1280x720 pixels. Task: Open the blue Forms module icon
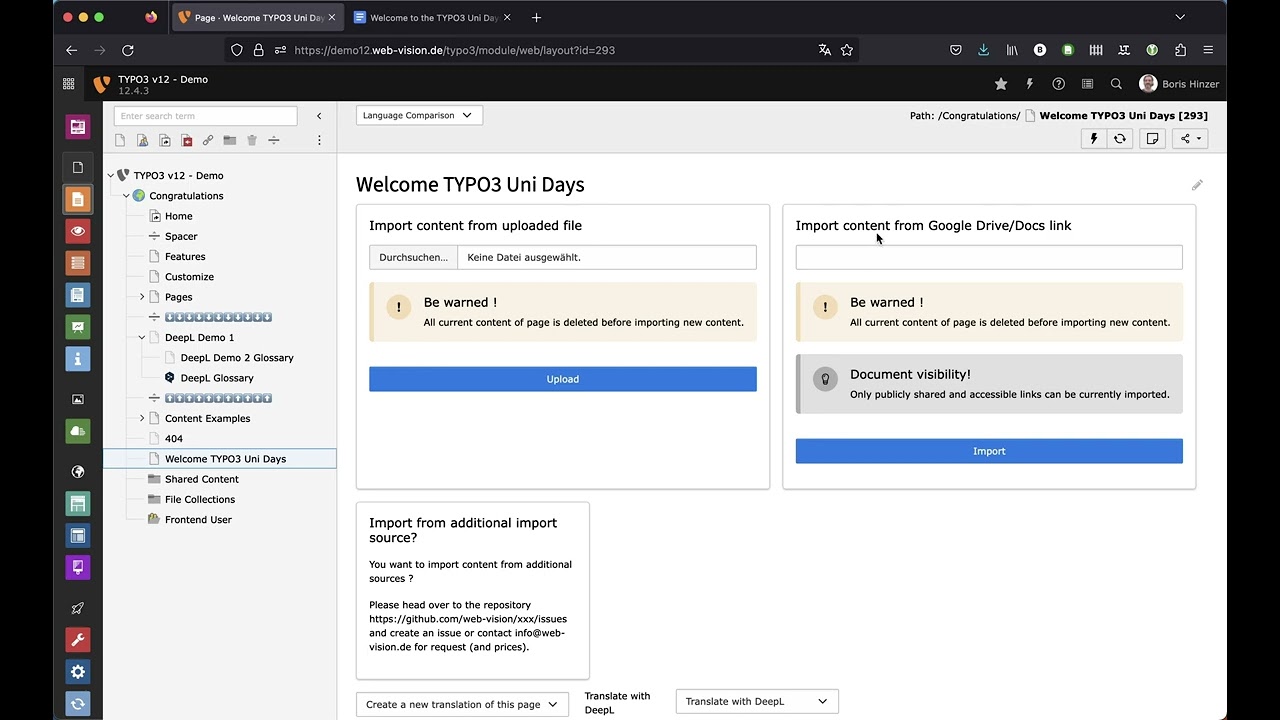tap(78, 295)
